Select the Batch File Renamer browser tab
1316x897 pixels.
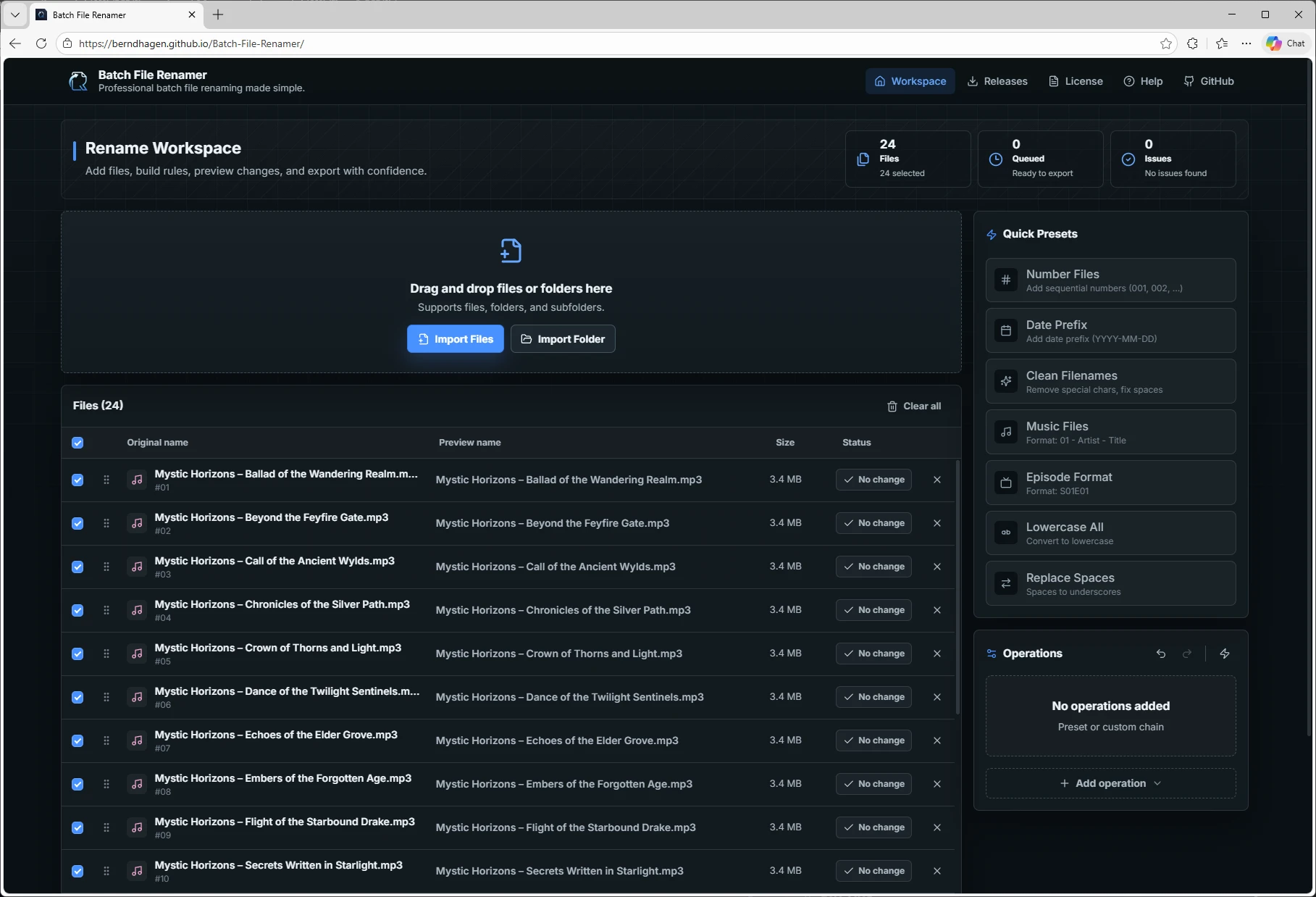point(116,14)
